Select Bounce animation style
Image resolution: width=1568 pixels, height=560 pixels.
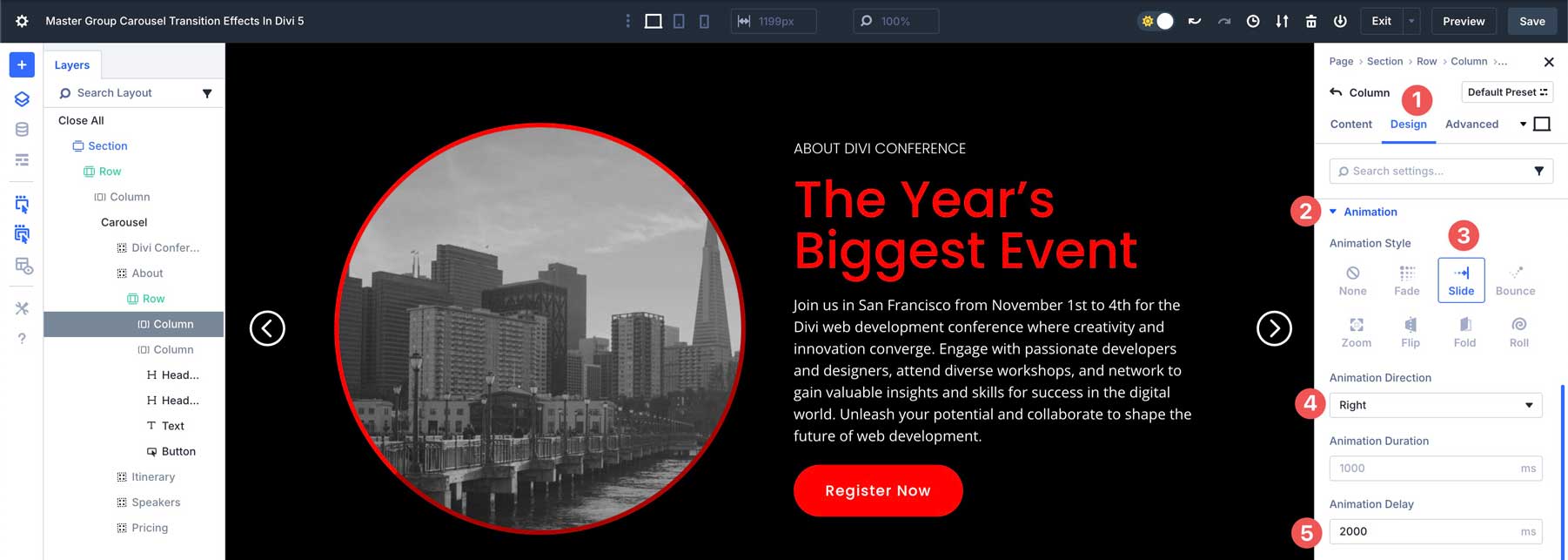[x=1515, y=280]
